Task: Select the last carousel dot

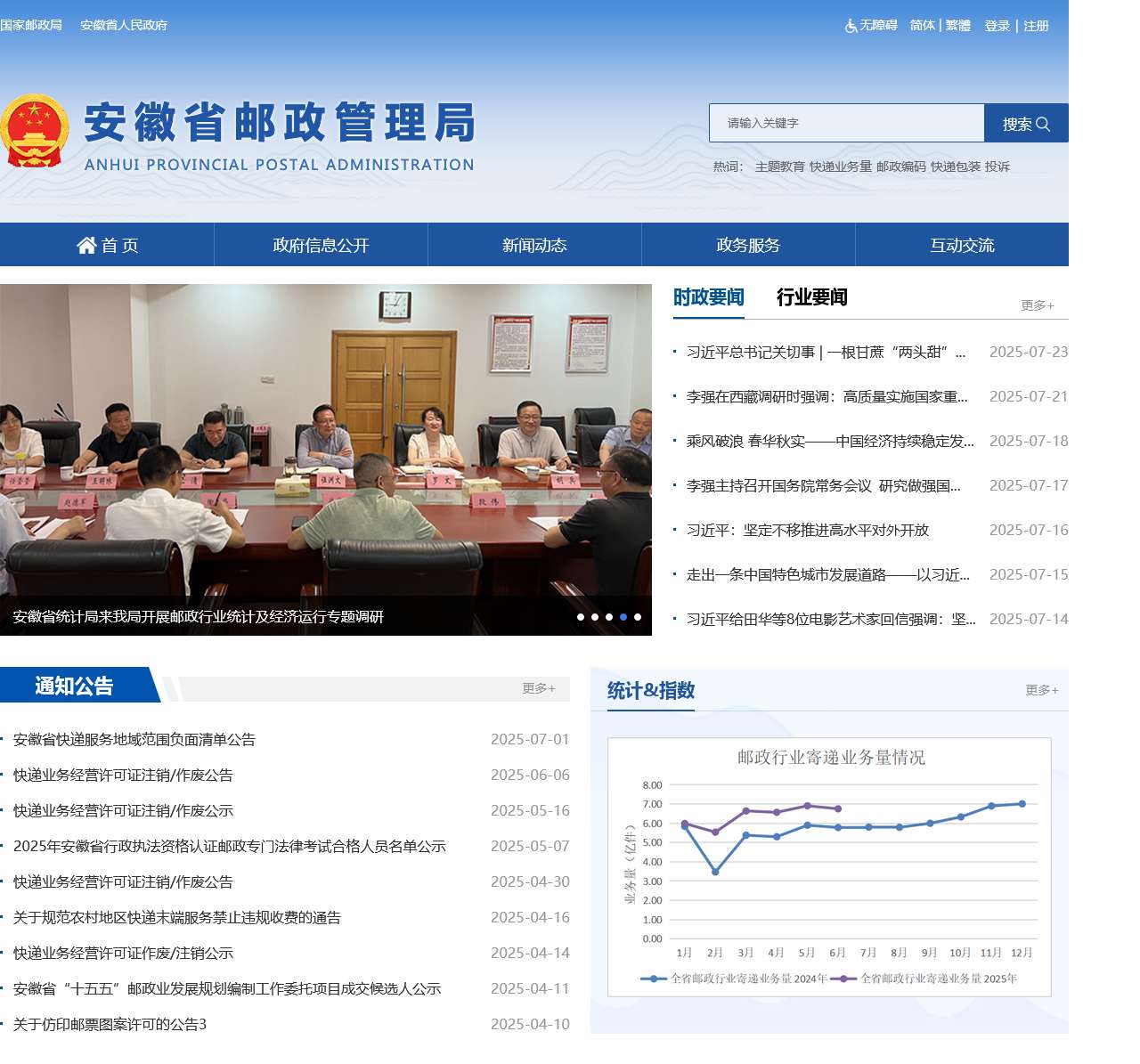Action: [638, 617]
